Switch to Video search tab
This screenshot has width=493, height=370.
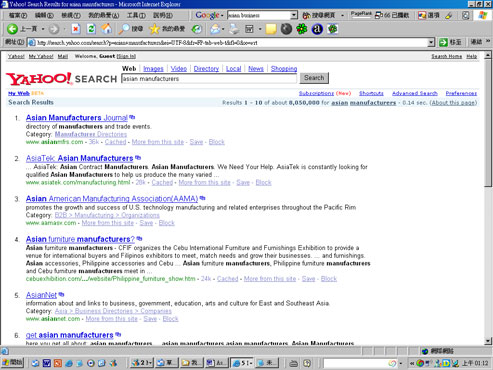(x=179, y=69)
